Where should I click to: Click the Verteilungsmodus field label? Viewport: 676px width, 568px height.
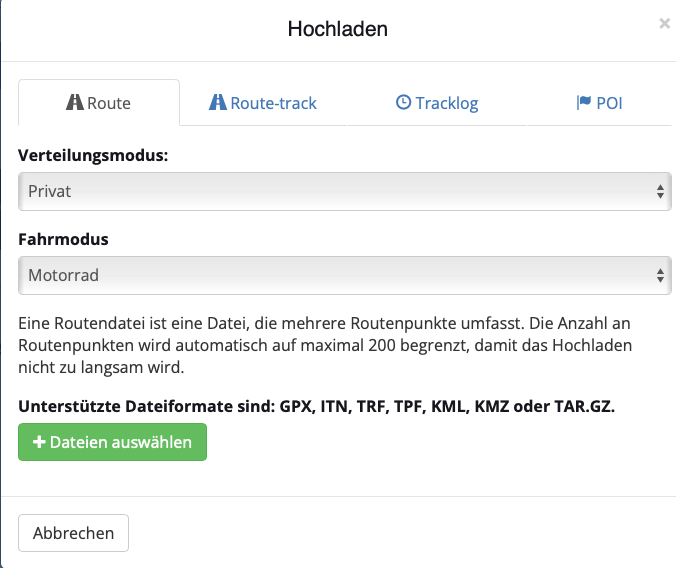[93, 156]
